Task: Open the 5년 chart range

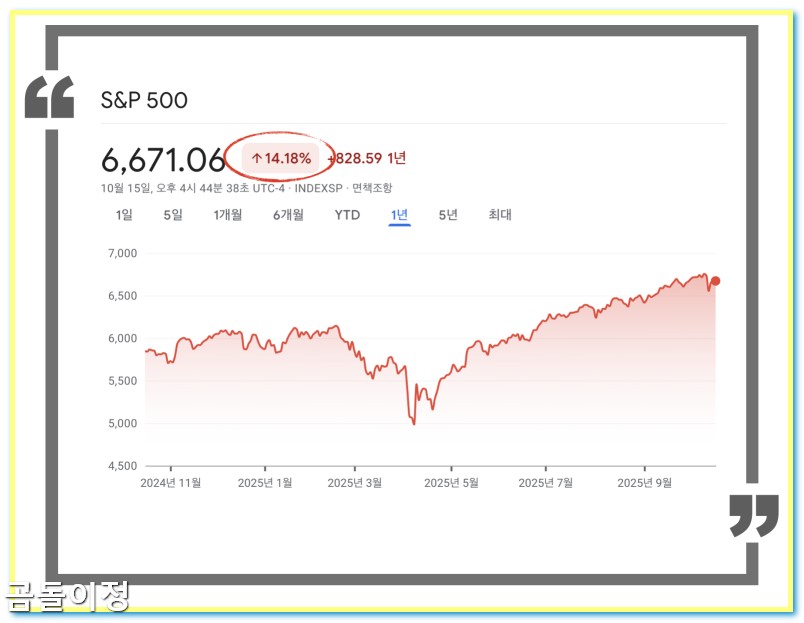Action: pyautogui.click(x=447, y=215)
